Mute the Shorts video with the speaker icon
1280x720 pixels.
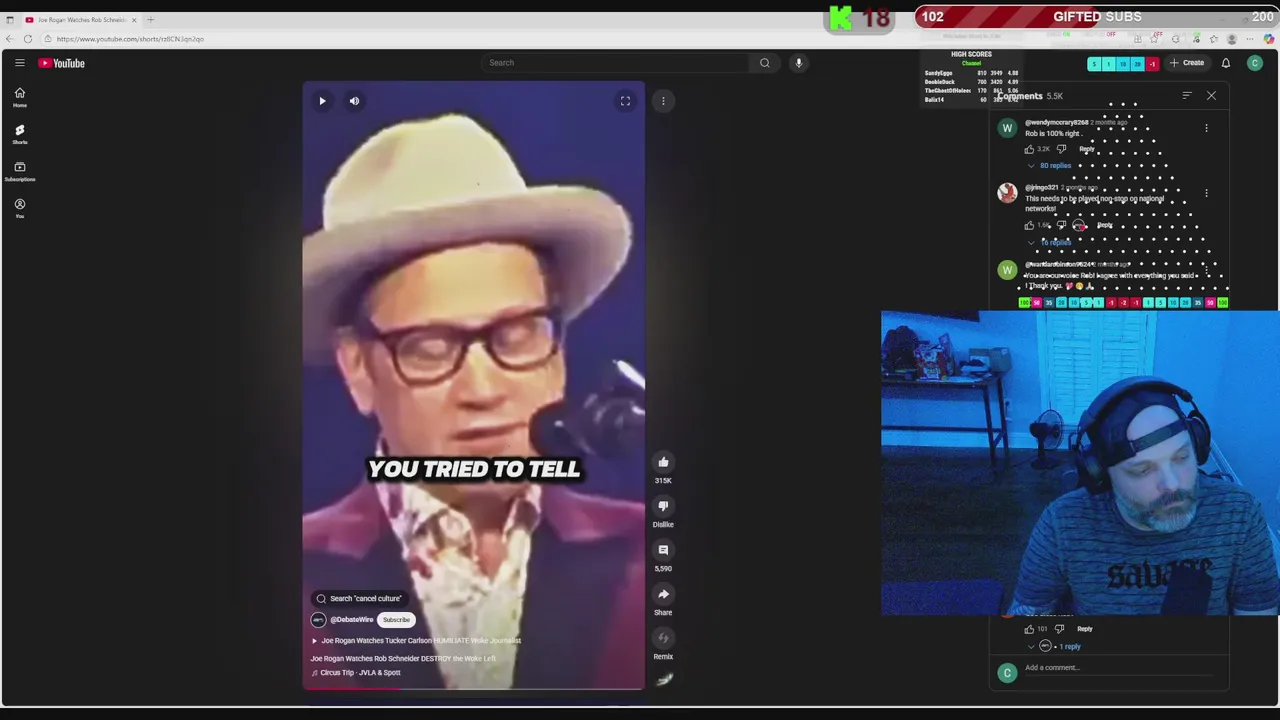[x=354, y=101]
